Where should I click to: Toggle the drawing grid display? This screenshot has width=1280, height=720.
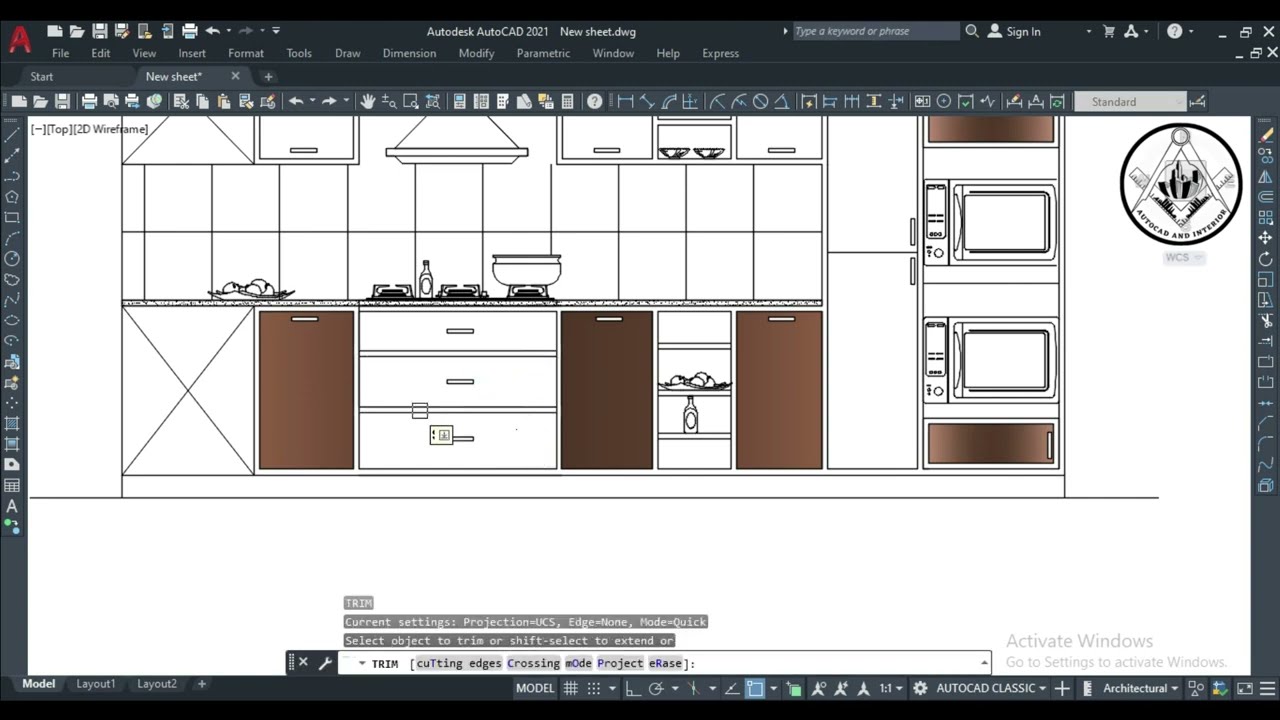571,688
